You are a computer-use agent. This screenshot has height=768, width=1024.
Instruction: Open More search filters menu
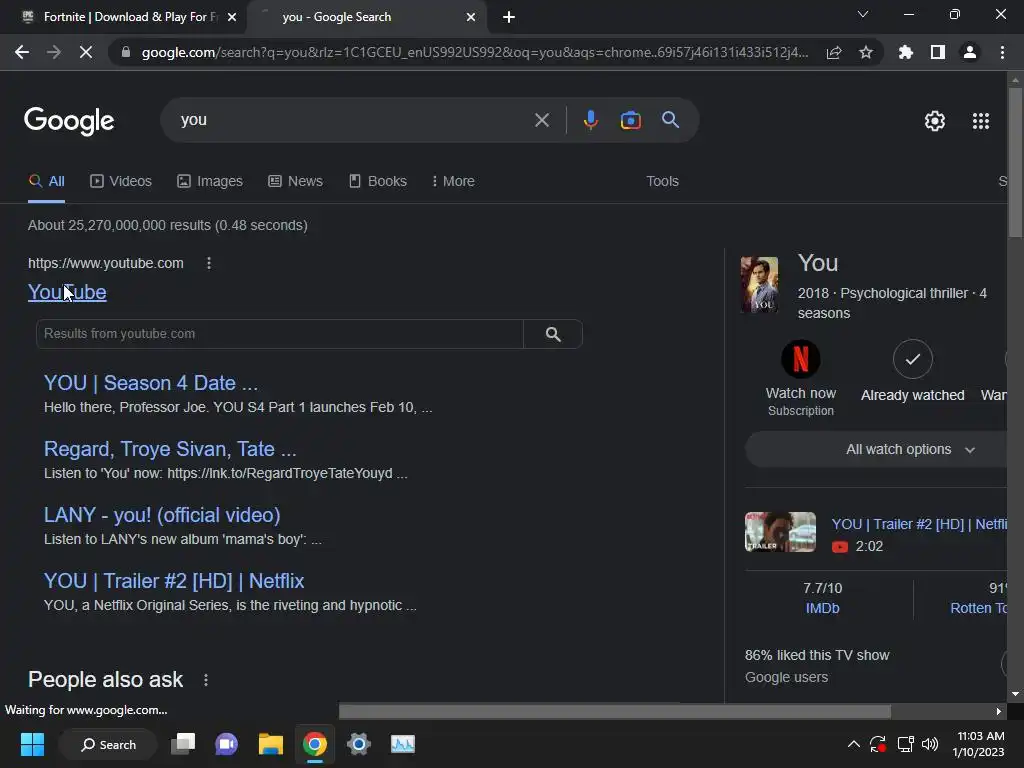pyautogui.click(x=453, y=181)
